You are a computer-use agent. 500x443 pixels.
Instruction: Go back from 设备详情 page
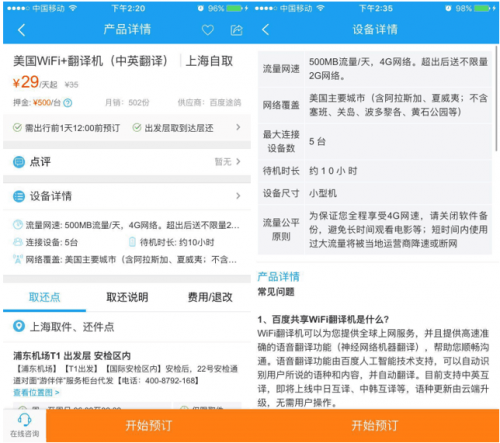coord(265,30)
